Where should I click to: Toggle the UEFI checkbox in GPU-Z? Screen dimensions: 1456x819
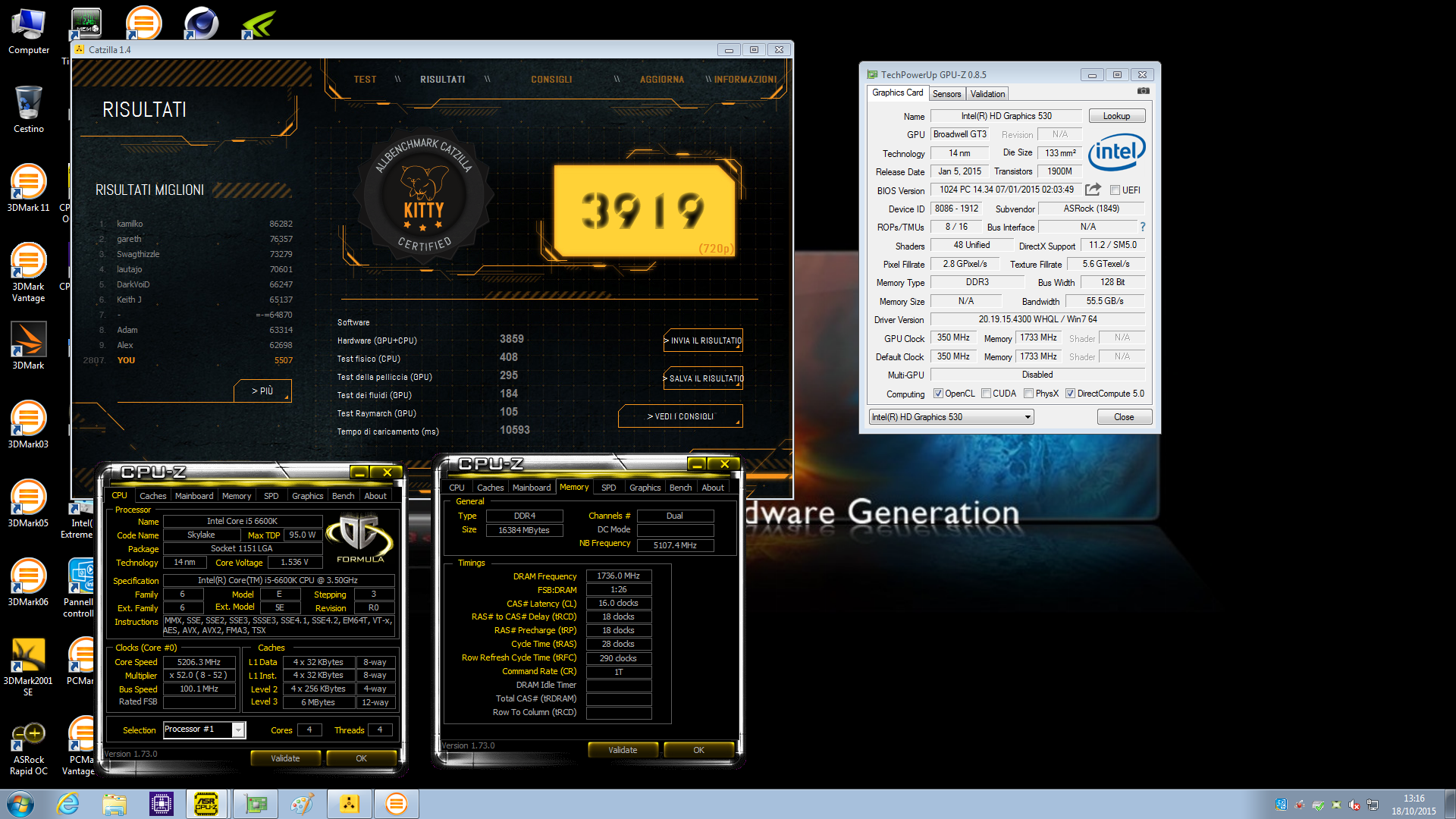(x=1115, y=190)
